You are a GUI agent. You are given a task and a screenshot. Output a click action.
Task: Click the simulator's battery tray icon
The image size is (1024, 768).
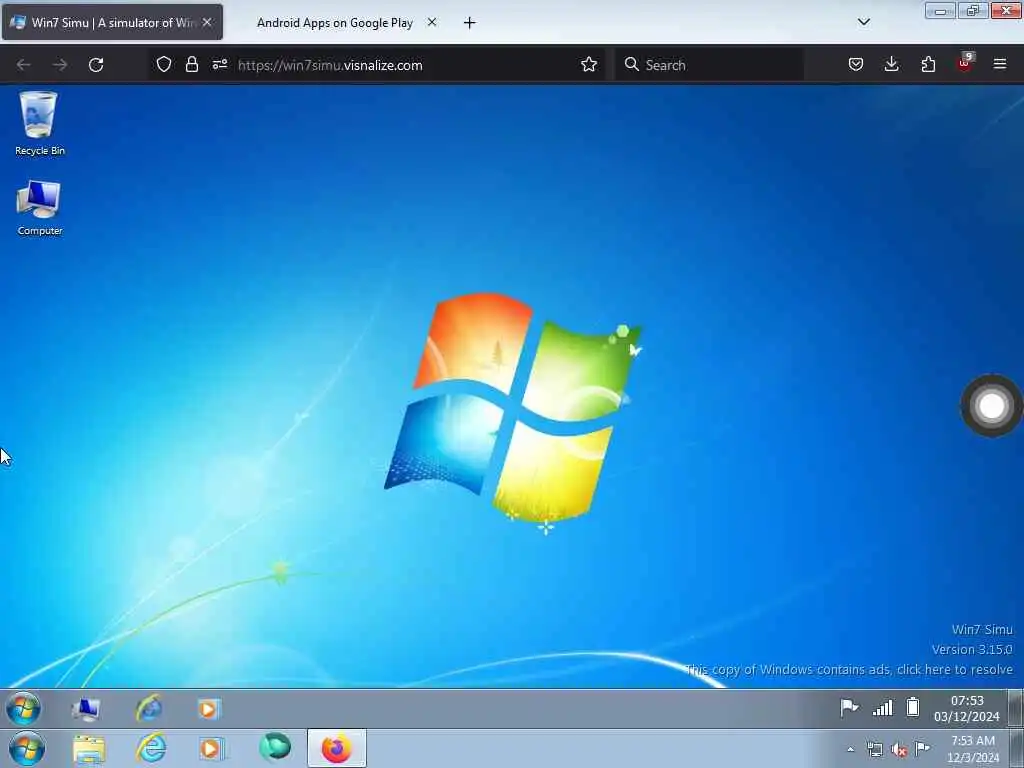coord(913,707)
